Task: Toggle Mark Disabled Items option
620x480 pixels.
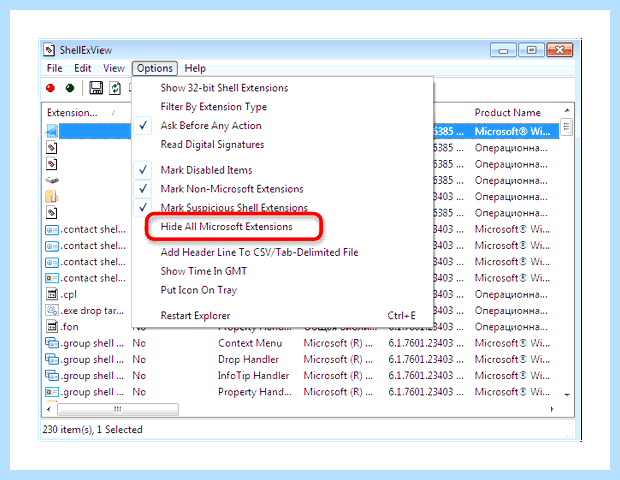Action: click(206, 170)
